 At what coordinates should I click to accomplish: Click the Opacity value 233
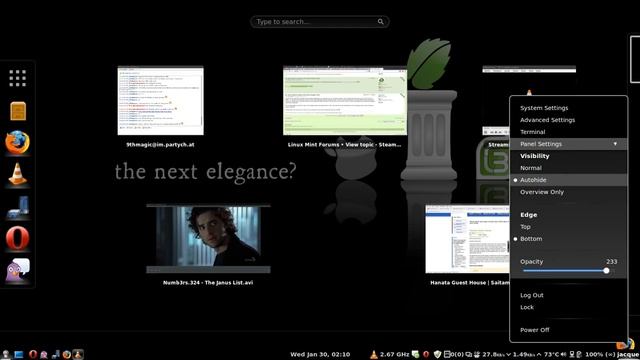tap(611, 262)
